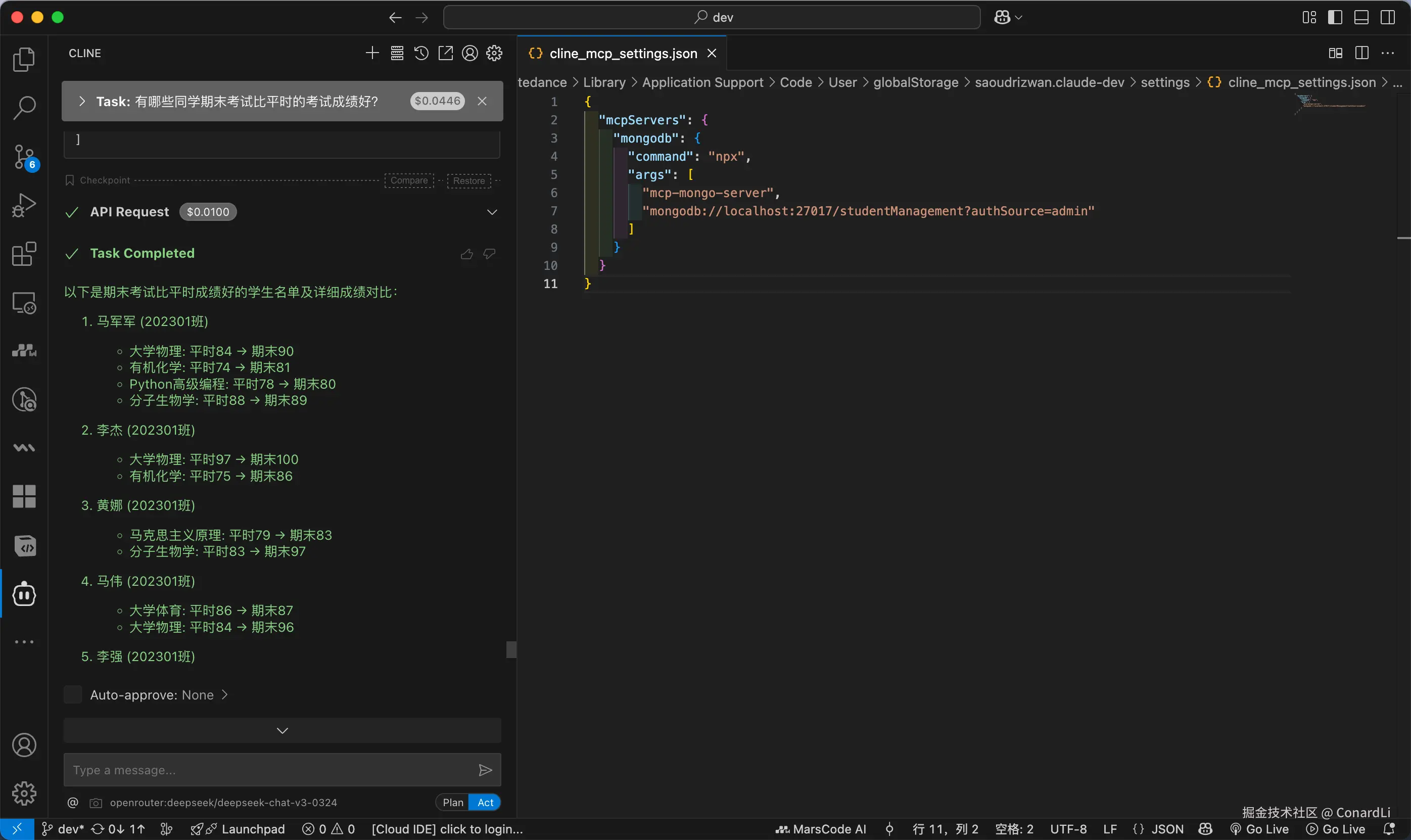1411x840 pixels.
Task: Toggle the Auto-approve checkbox
Action: (x=73, y=694)
